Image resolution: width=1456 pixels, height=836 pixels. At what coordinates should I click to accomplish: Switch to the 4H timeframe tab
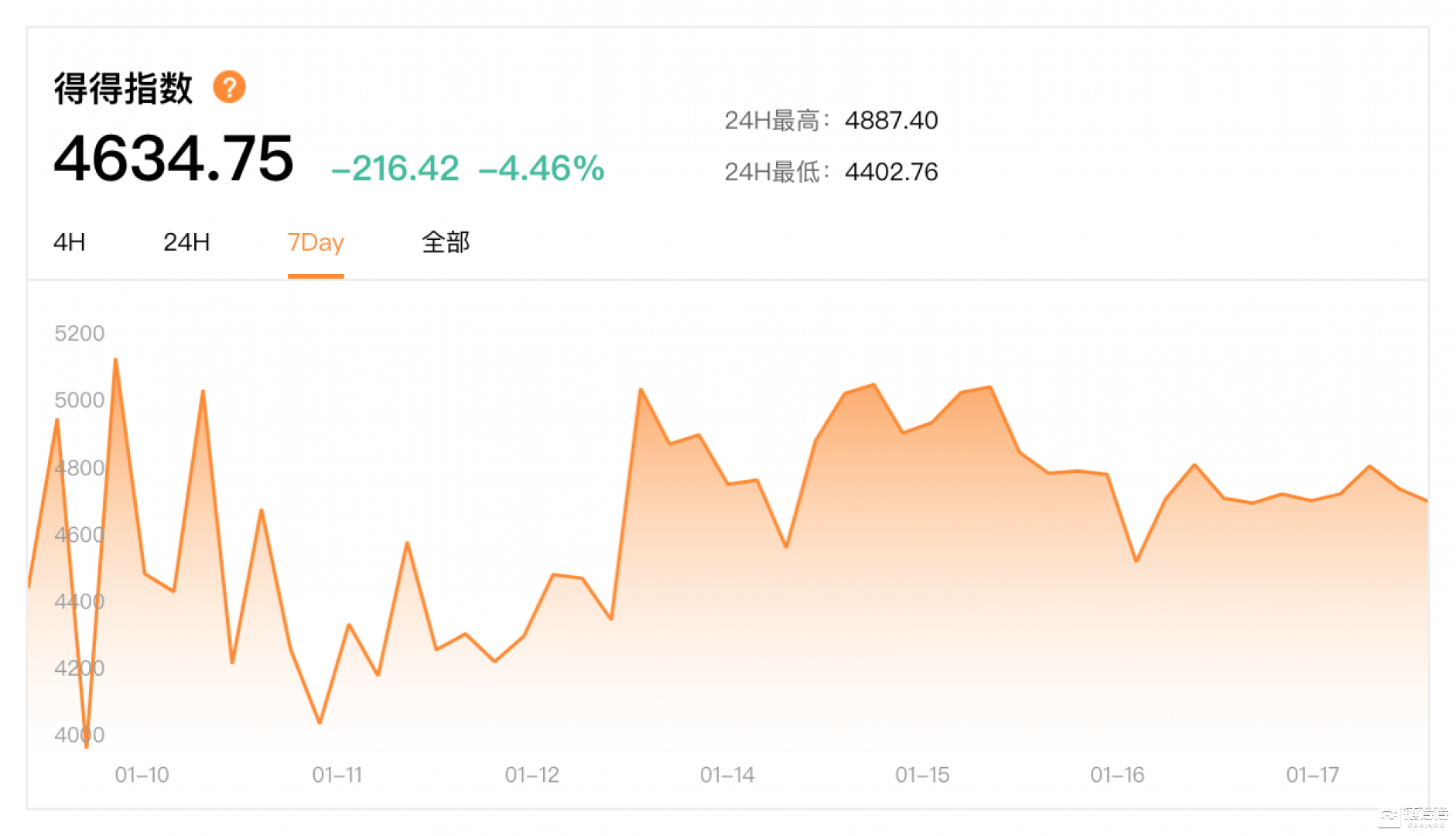68,242
